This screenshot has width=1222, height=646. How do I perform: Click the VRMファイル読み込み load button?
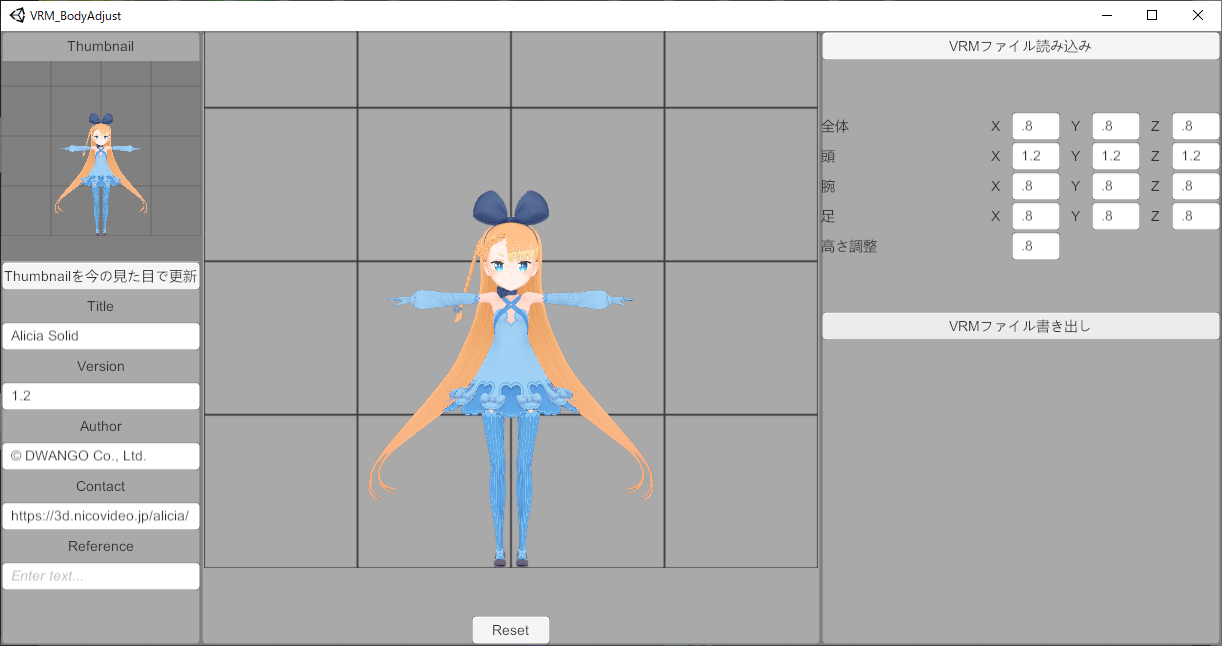(1021, 46)
